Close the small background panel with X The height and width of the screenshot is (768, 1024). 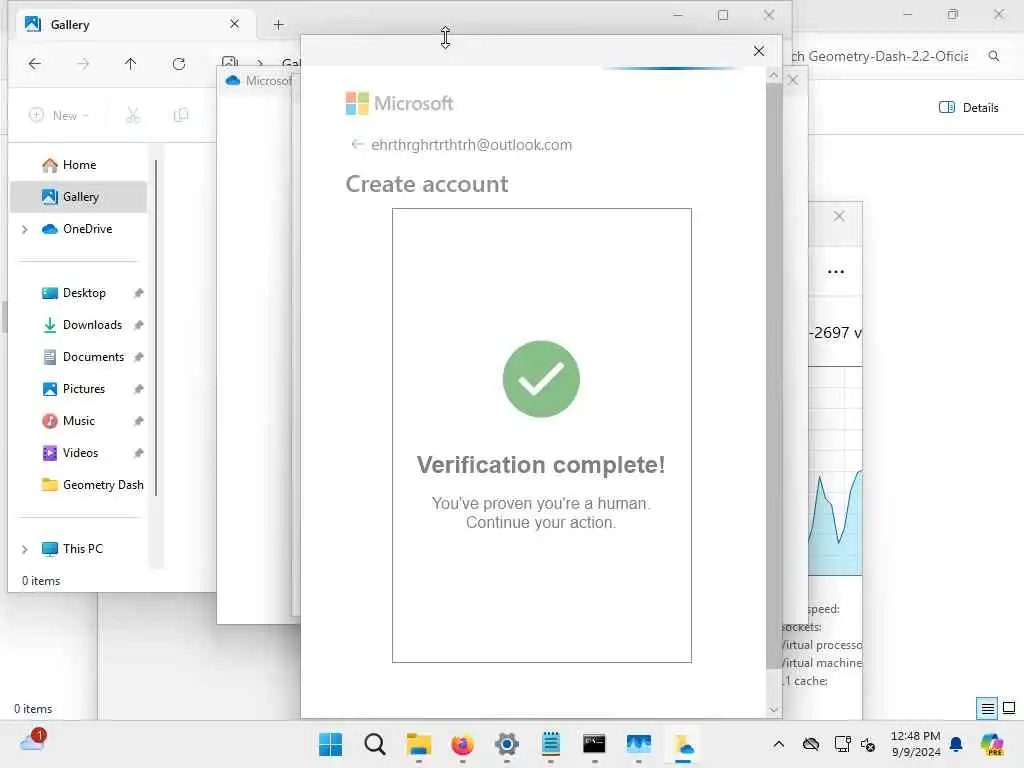point(839,216)
